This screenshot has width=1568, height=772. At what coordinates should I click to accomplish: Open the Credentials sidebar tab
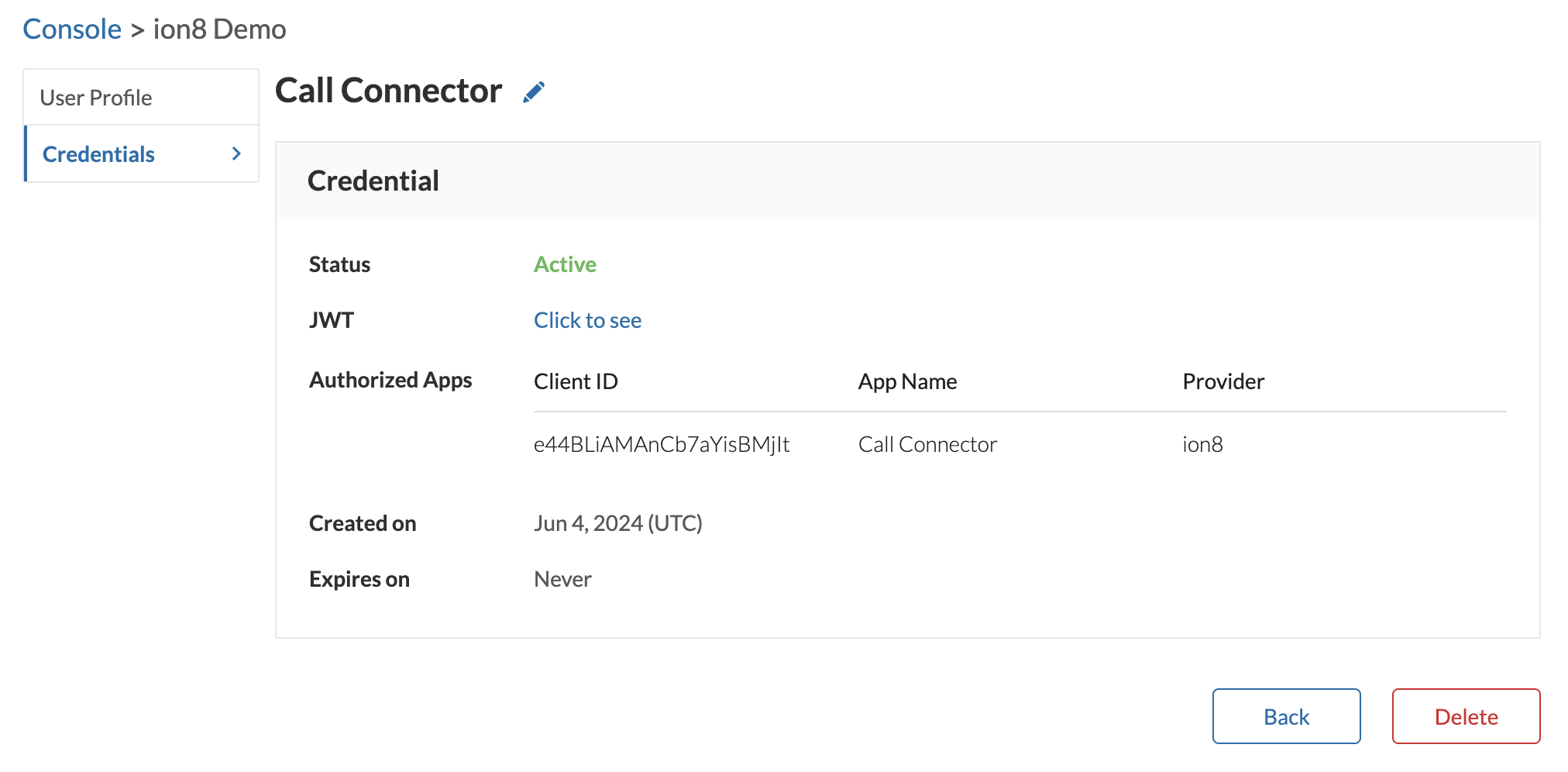[99, 154]
